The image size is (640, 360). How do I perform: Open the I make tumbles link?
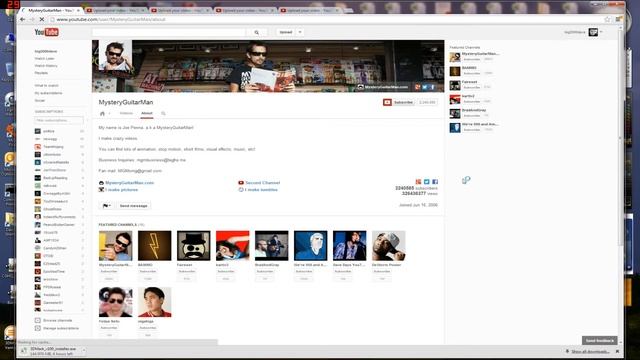[x=261, y=190]
